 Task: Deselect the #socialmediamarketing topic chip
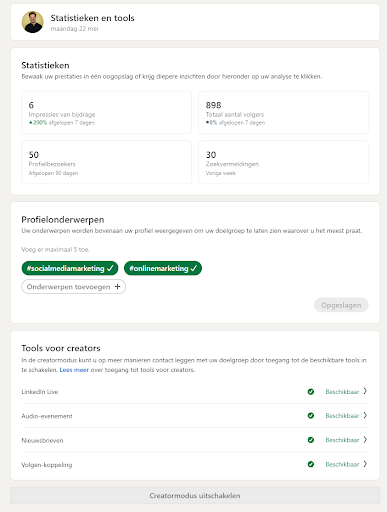click(x=70, y=268)
